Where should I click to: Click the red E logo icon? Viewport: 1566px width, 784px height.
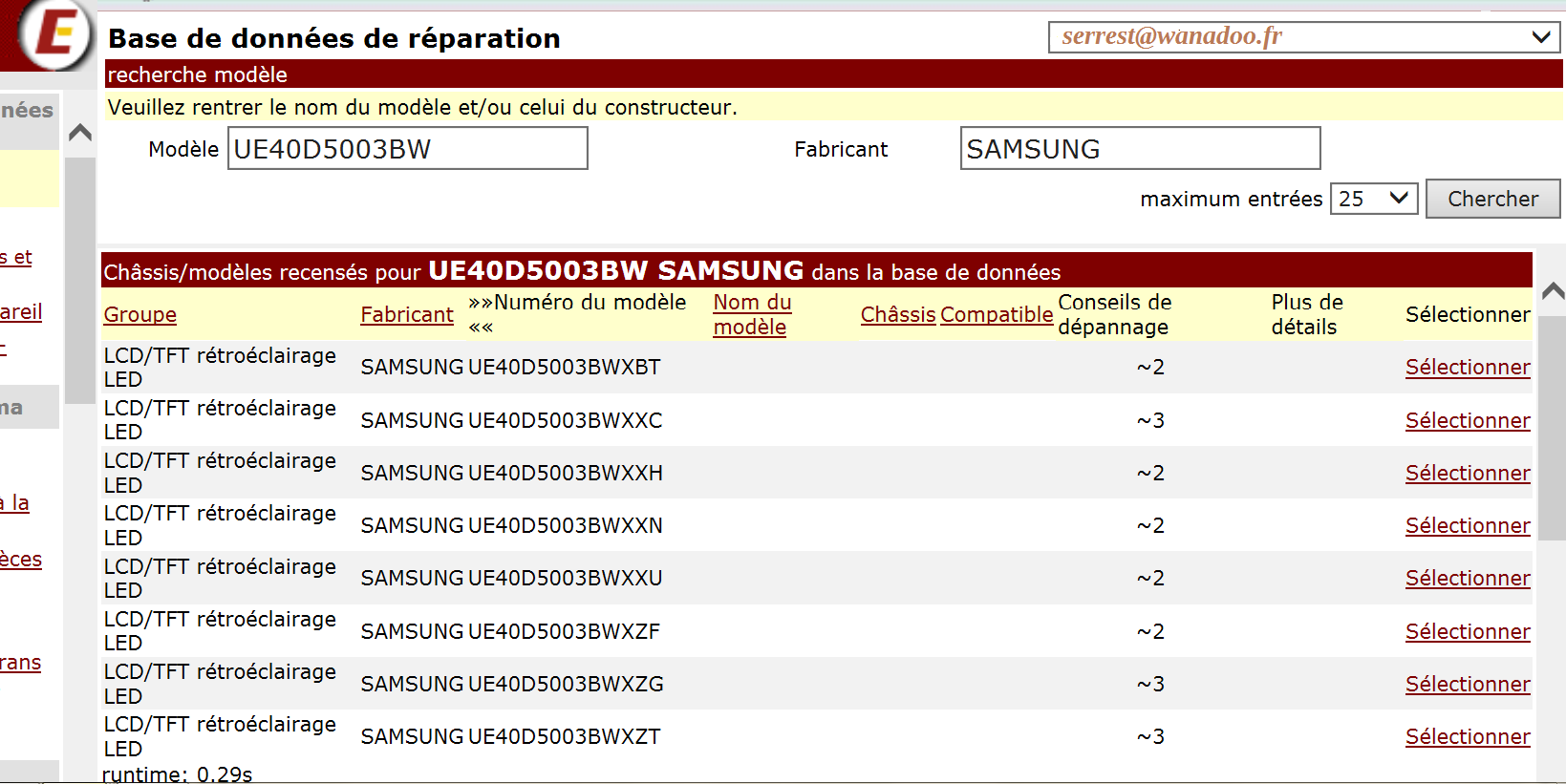click(x=54, y=34)
